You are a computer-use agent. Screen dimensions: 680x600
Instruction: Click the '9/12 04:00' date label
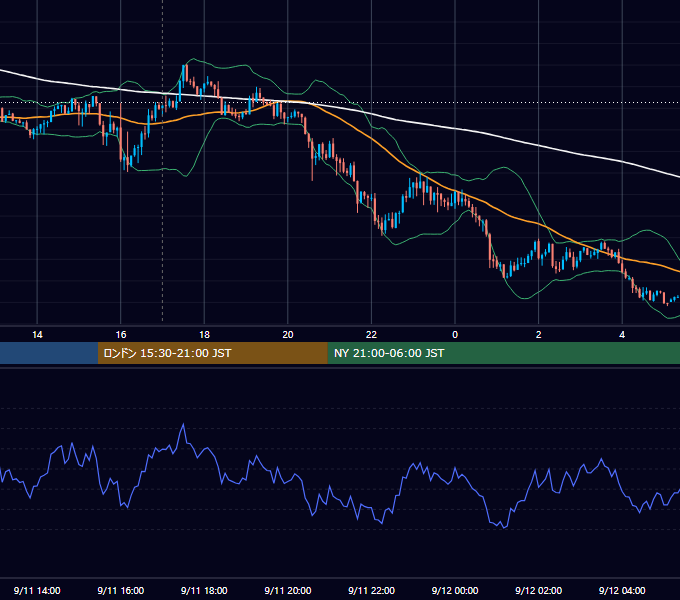(x=622, y=590)
